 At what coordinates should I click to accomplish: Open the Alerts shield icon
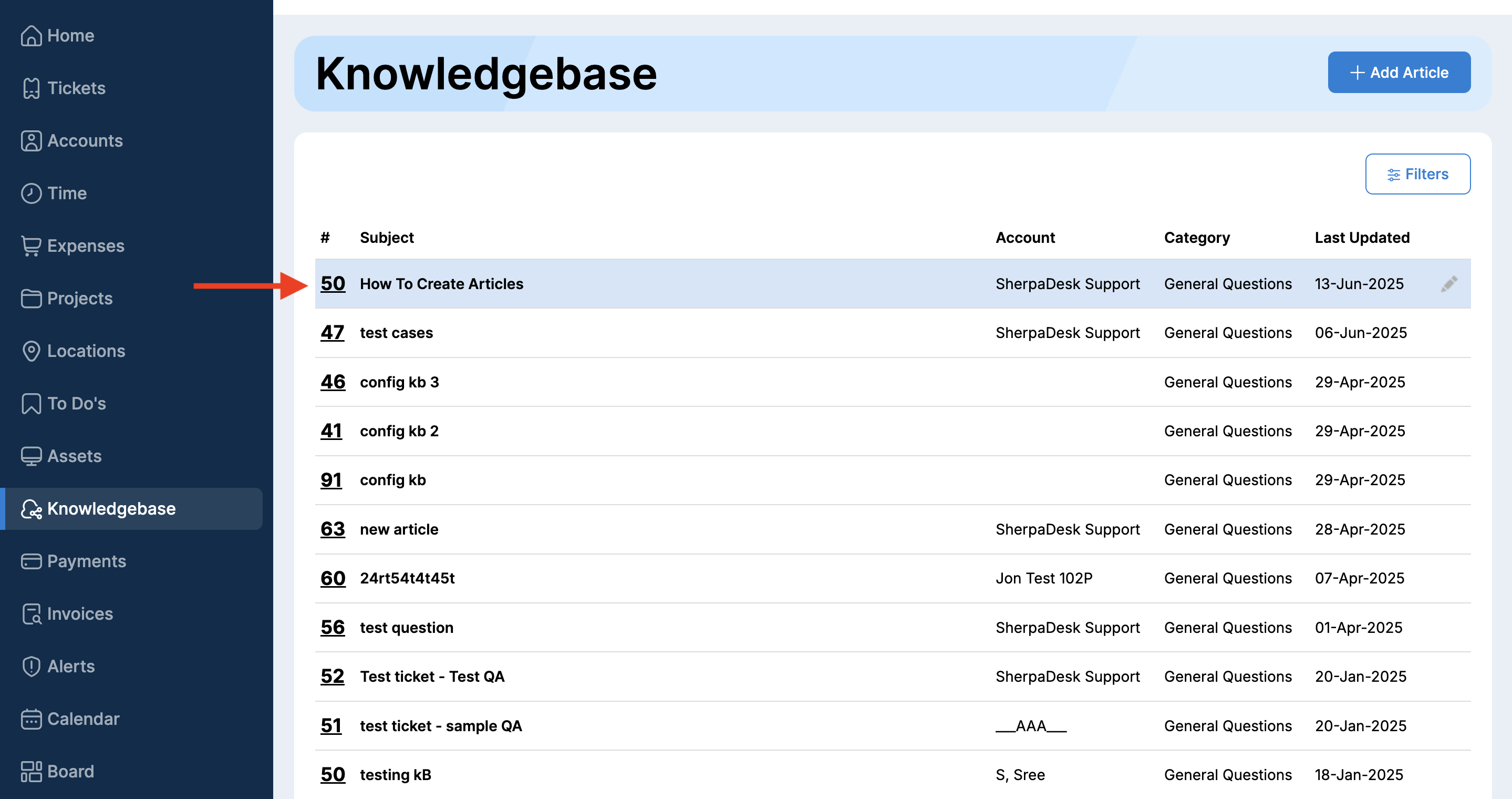coord(30,667)
